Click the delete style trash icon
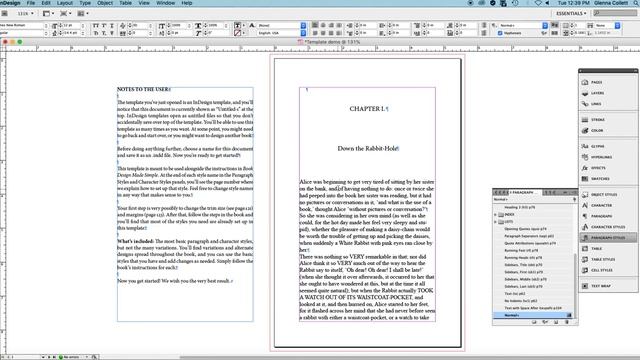The width and height of the screenshot is (640, 360). [x=567, y=322]
